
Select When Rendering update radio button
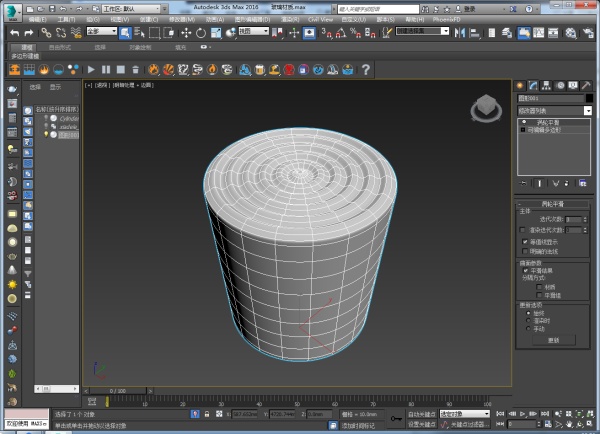pos(528,321)
